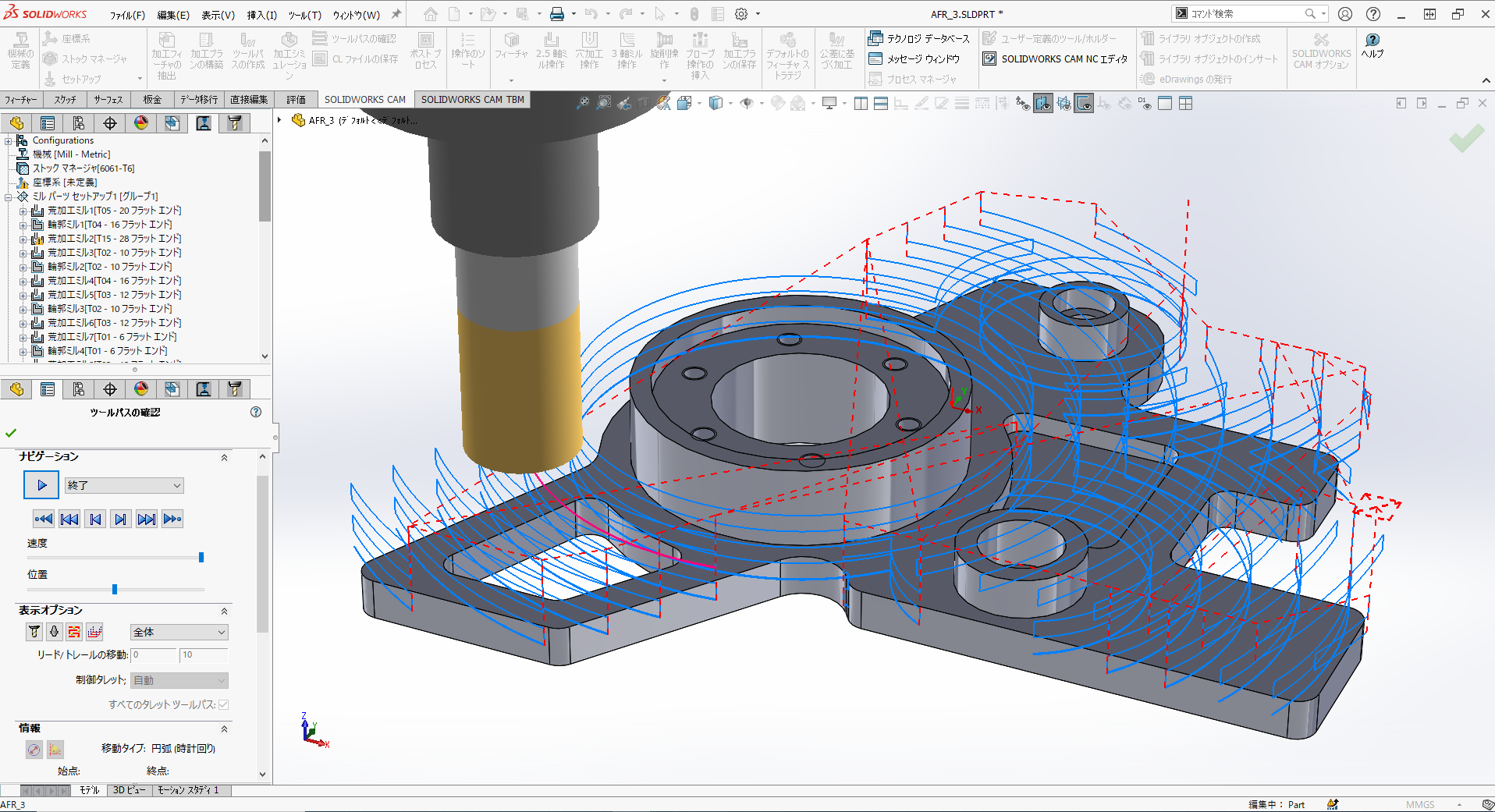The width and height of the screenshot is (1495, 812).
Task: Toggle tool display icon in 表示オプション
Action: (34, 632)
